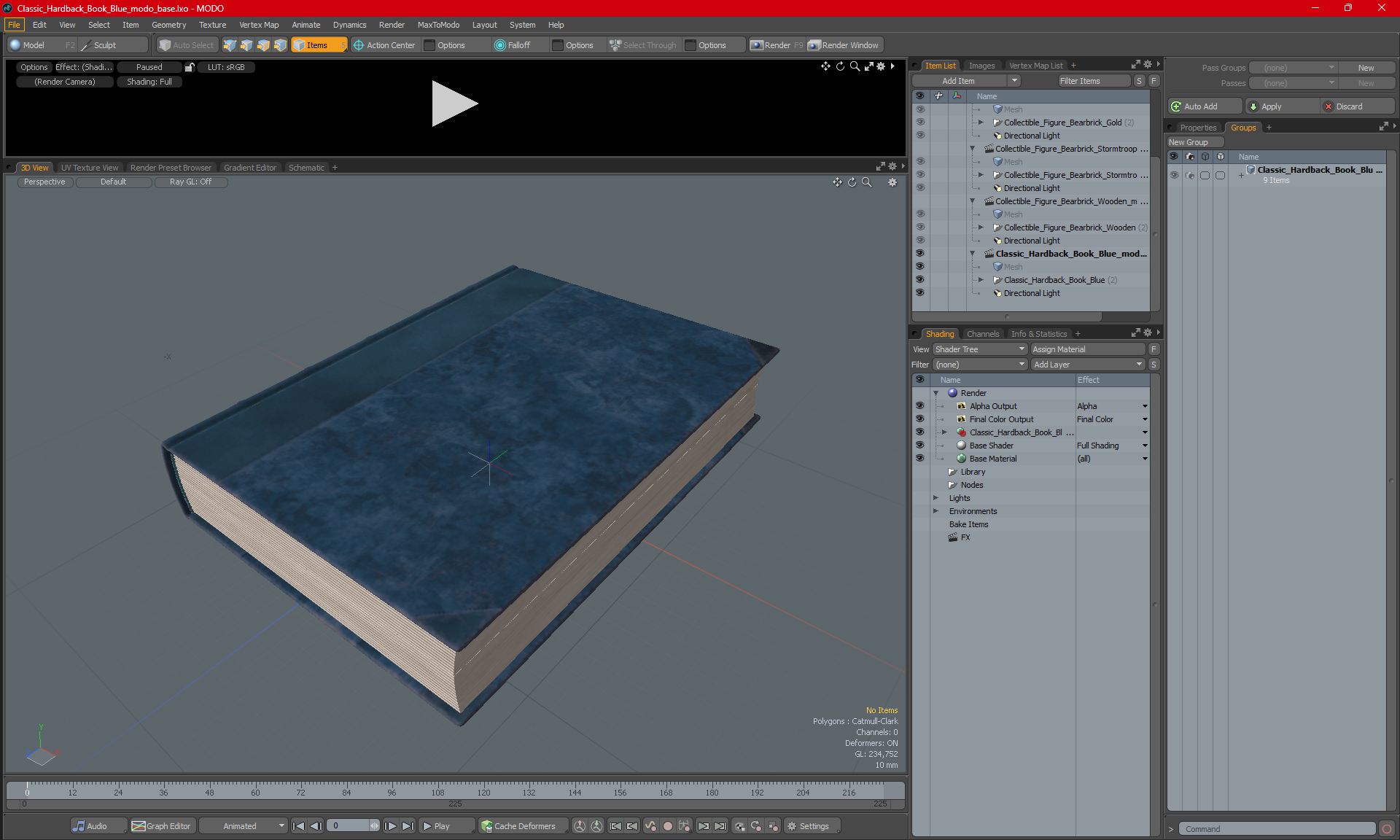Select Edges selection mode icon
1400x840 pixels.
point(246,45)
